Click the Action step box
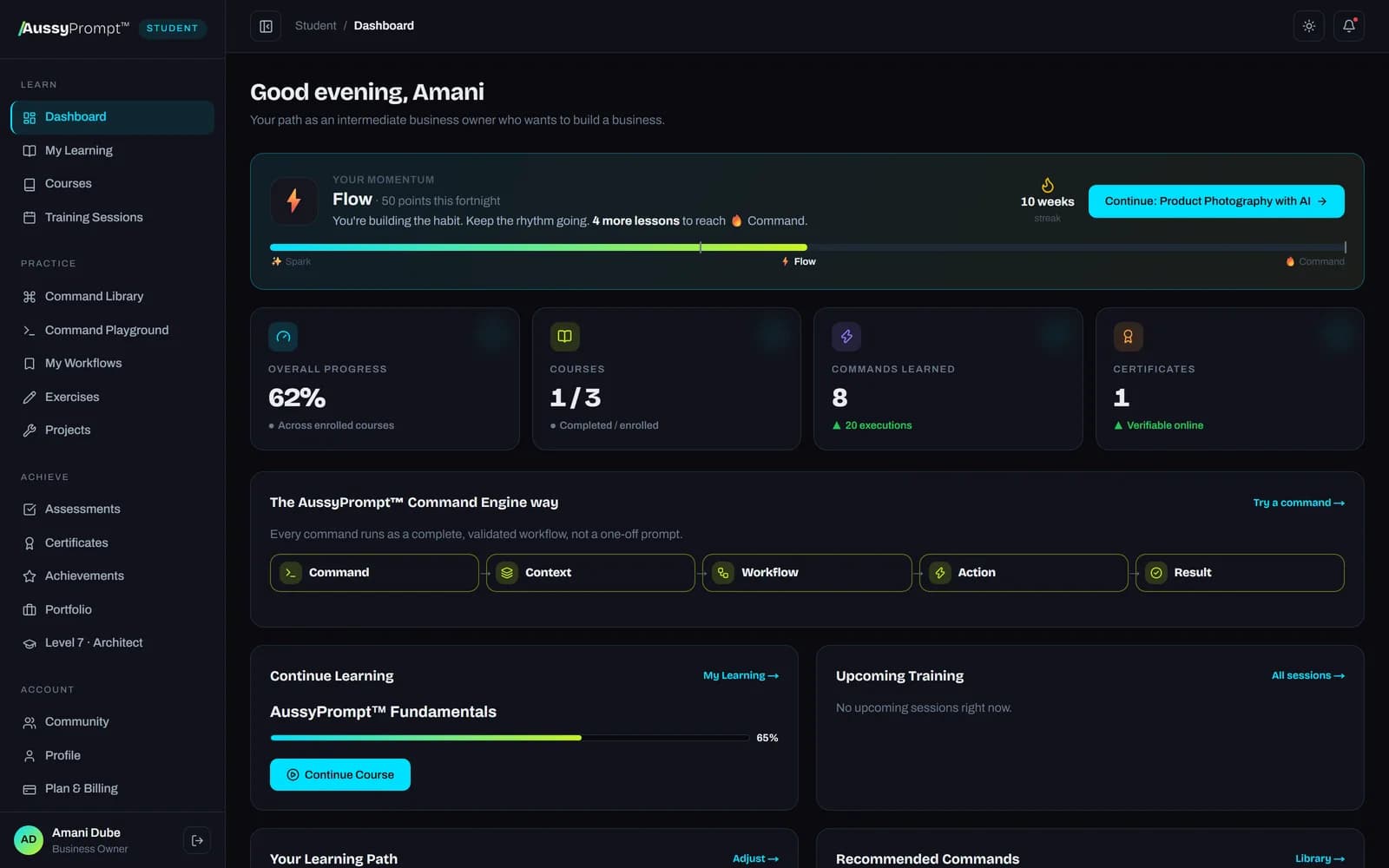1389x868 pixels. point(1024,573)
